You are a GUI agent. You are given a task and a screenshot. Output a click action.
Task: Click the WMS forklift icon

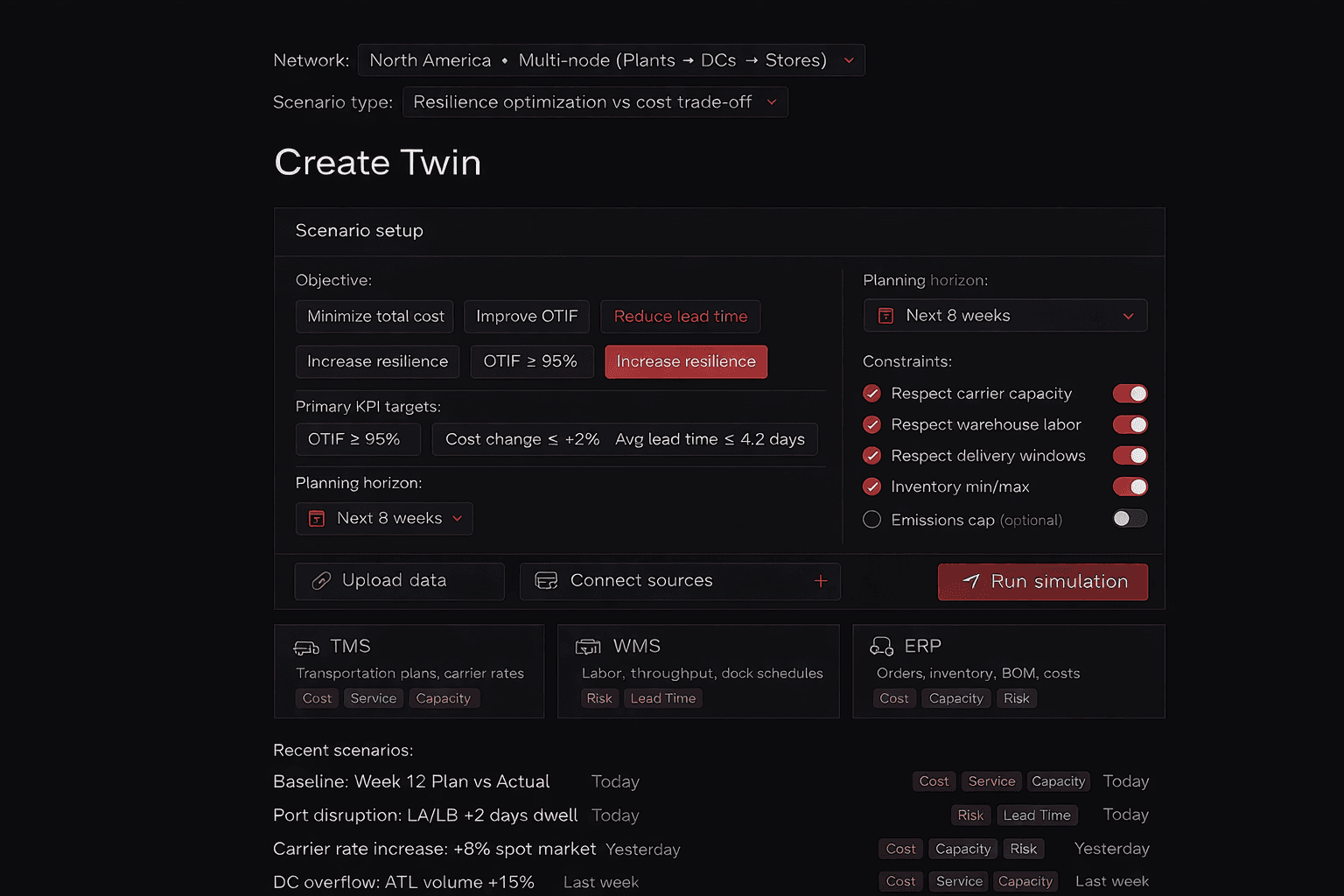click(x=587, y=646)
